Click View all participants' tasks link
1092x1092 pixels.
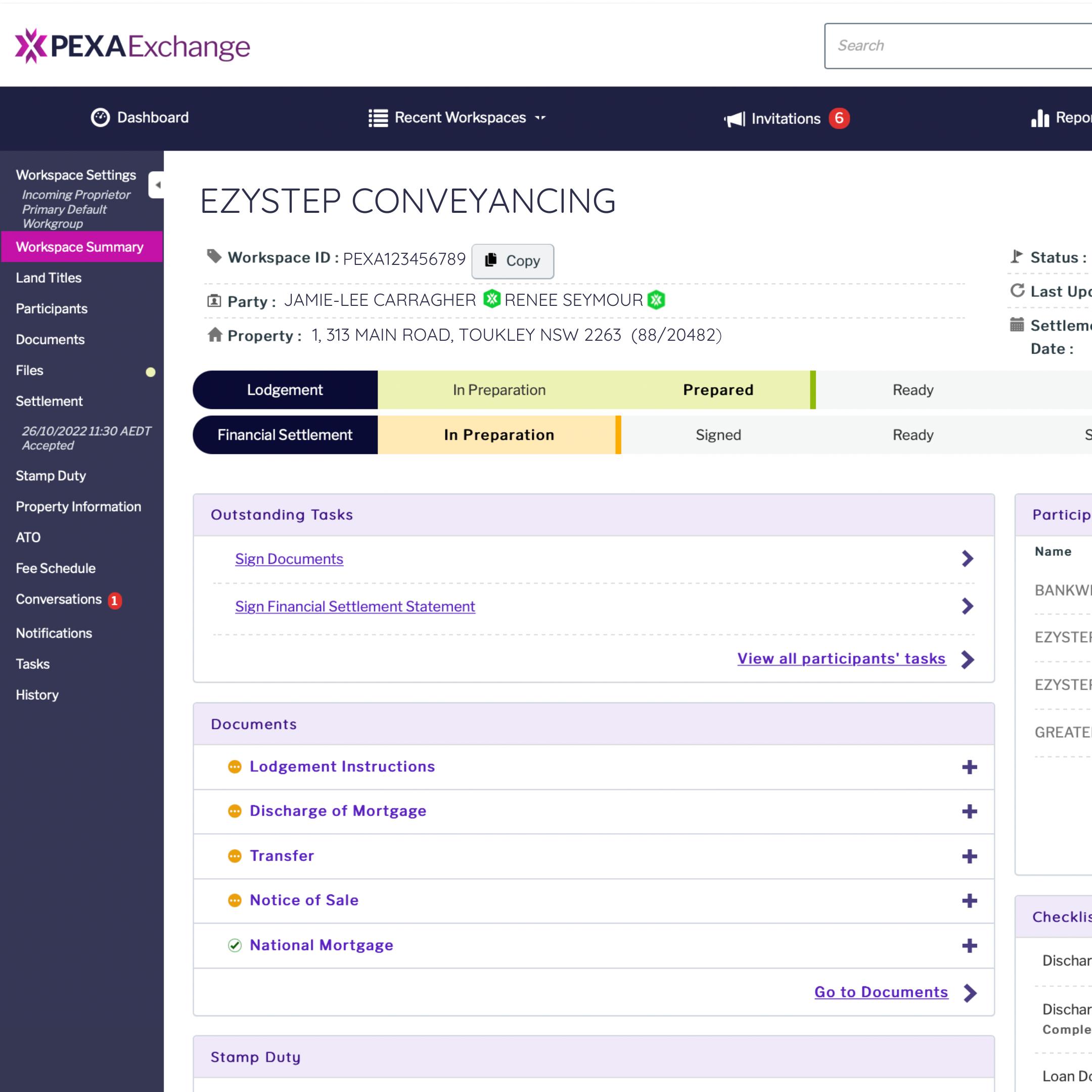tap(842, 658)
